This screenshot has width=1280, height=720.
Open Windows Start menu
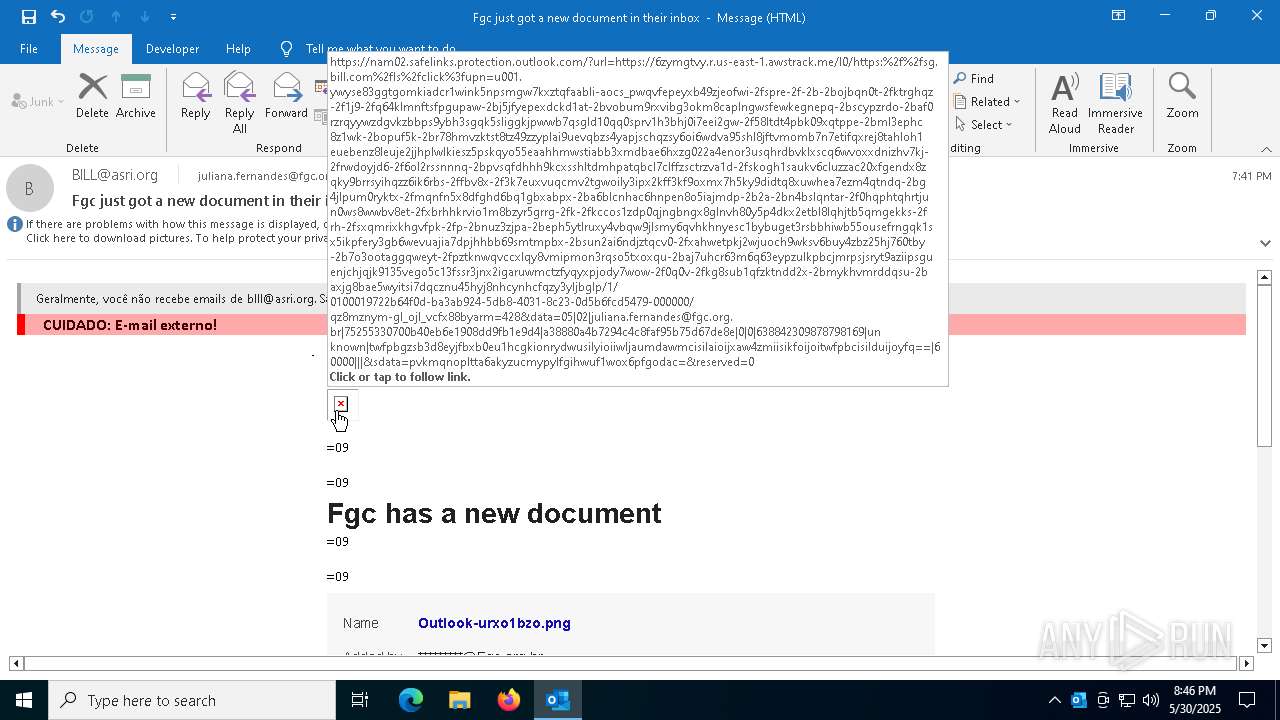tap(24, 700)
